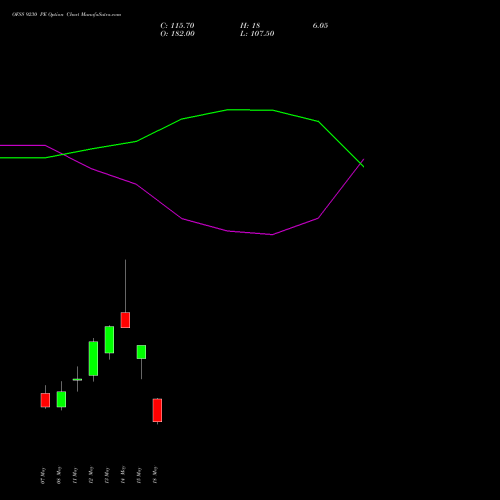
Task: Click the '15 May' date axis label
Action: coord(139,476)
